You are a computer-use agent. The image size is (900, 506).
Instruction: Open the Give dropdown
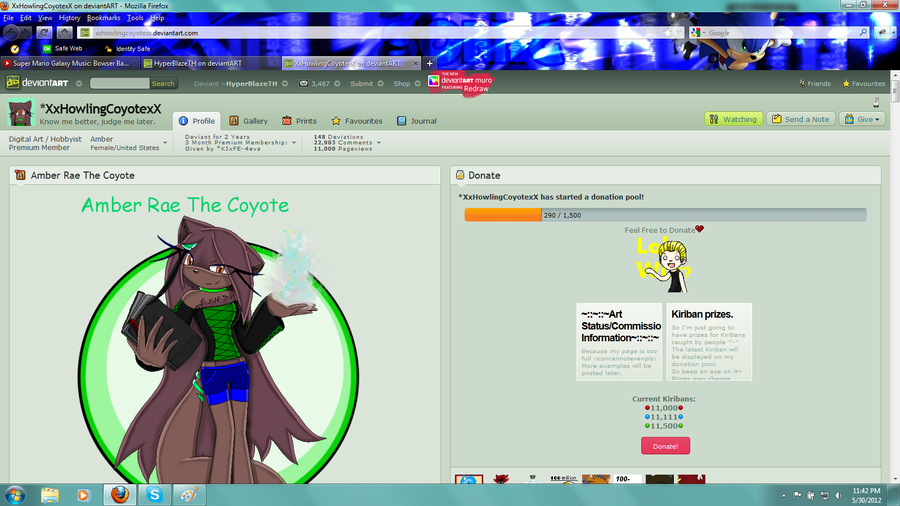coord(862,119)
